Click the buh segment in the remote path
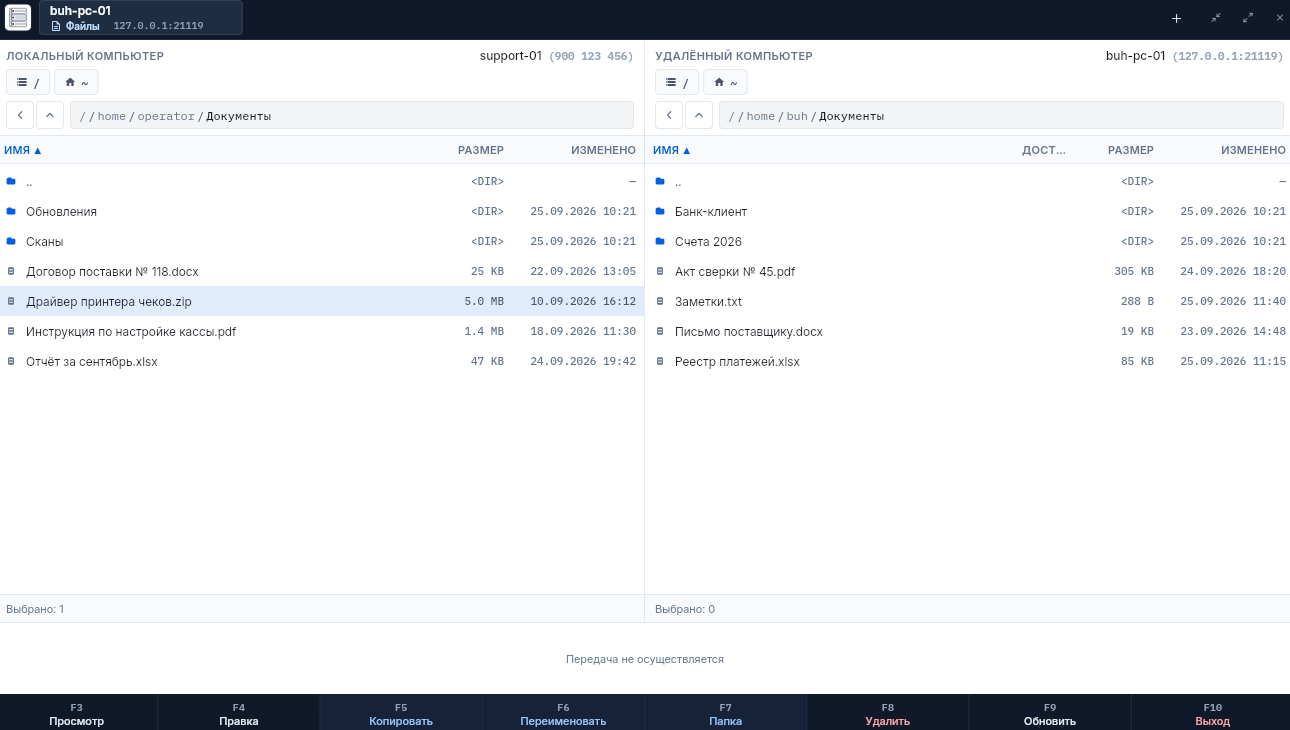This screenshot has width=1290, height=730. (x=797, y=116)
